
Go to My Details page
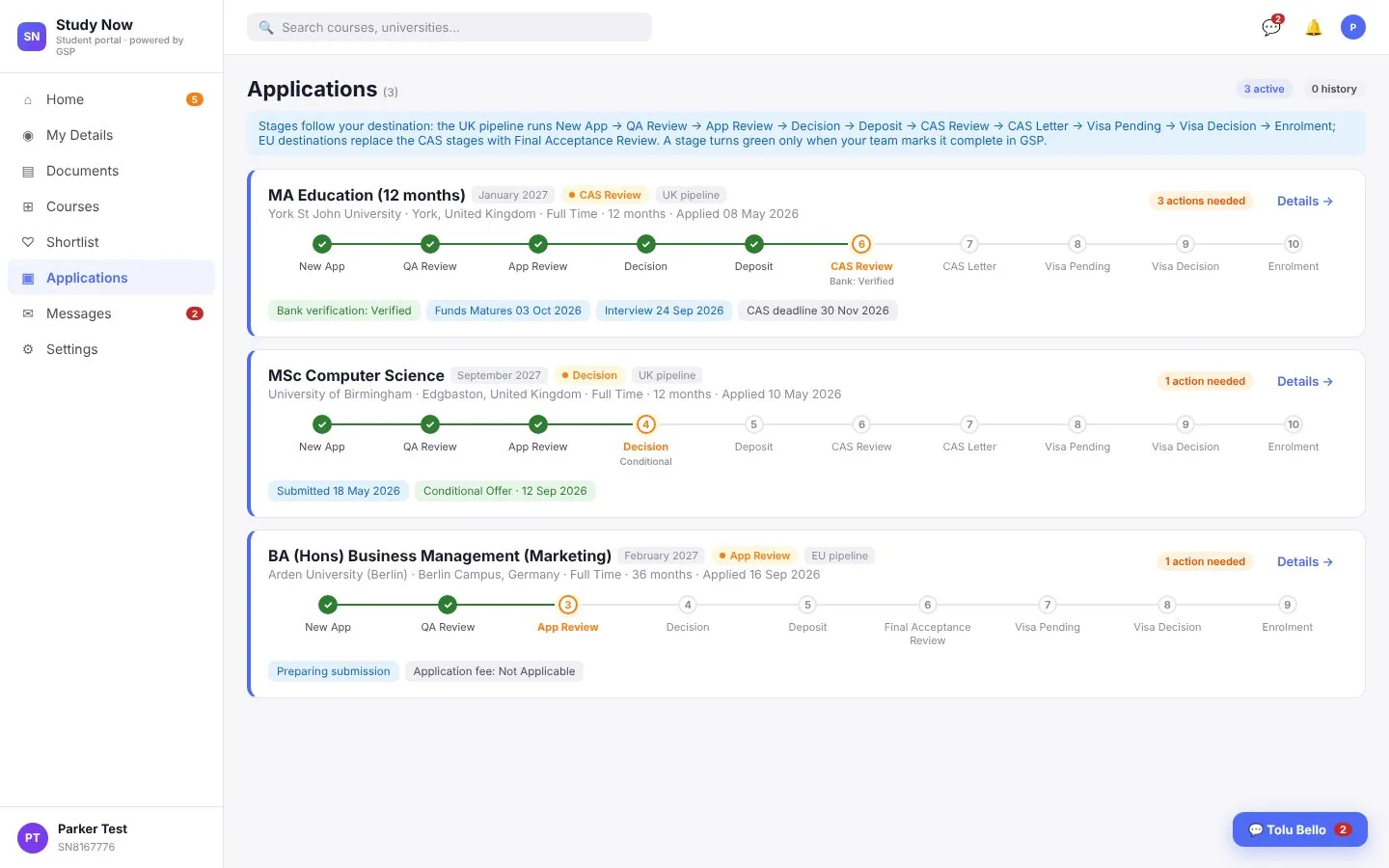pos(111,135)
